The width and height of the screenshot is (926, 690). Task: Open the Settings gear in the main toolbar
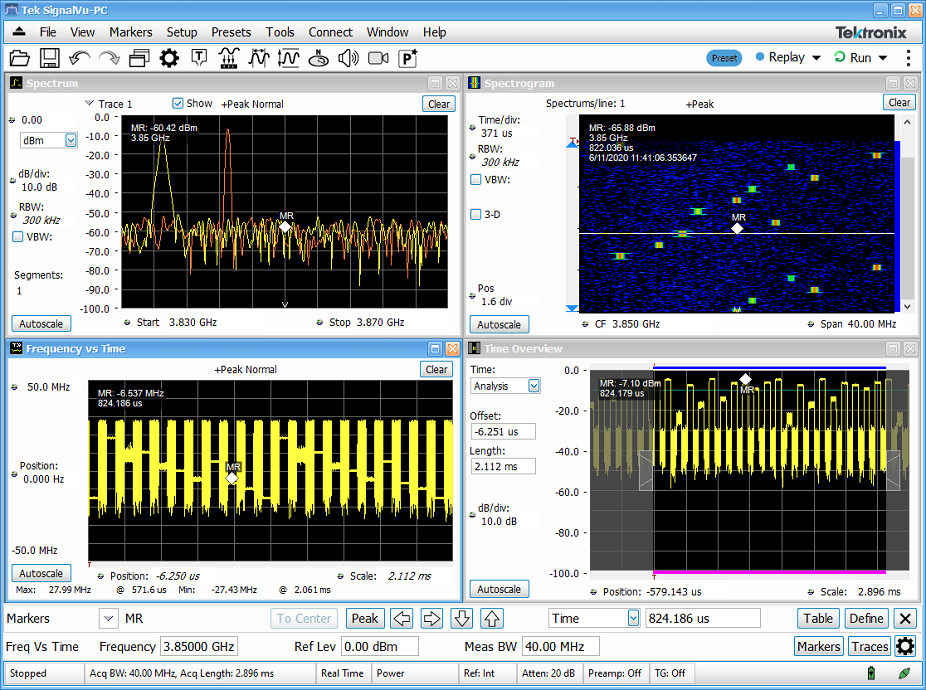click(x=168, y=58)
